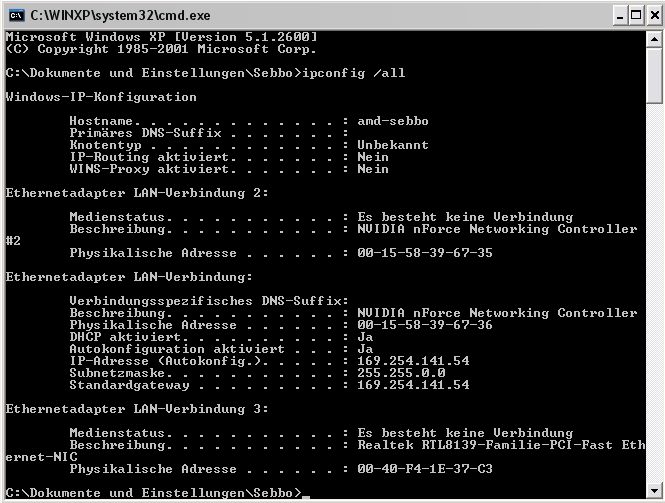
Task: Click the Windows-IP-Konfiguration heading
Action: pos(101,97)
